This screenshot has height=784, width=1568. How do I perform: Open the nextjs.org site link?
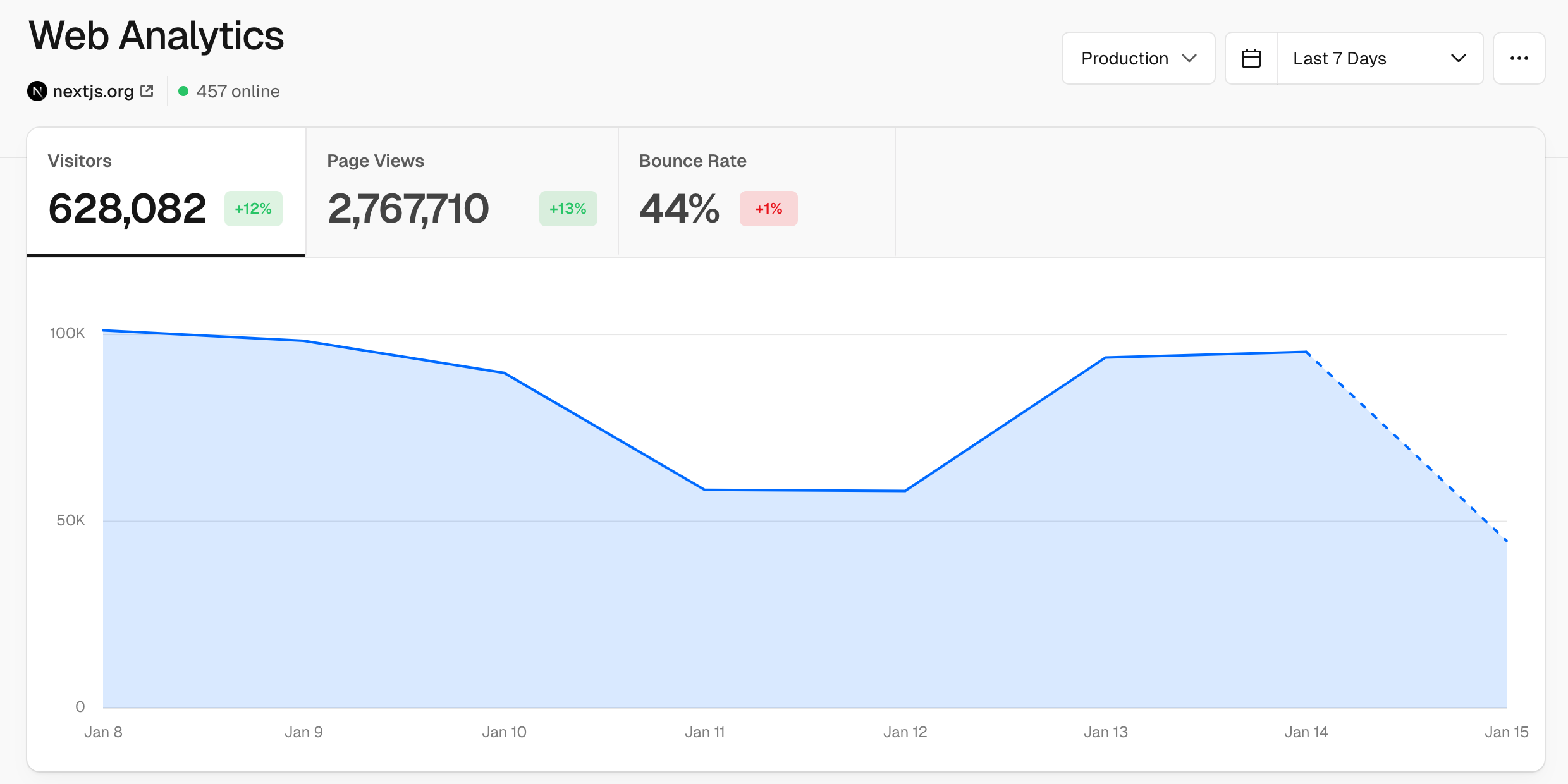93,92
